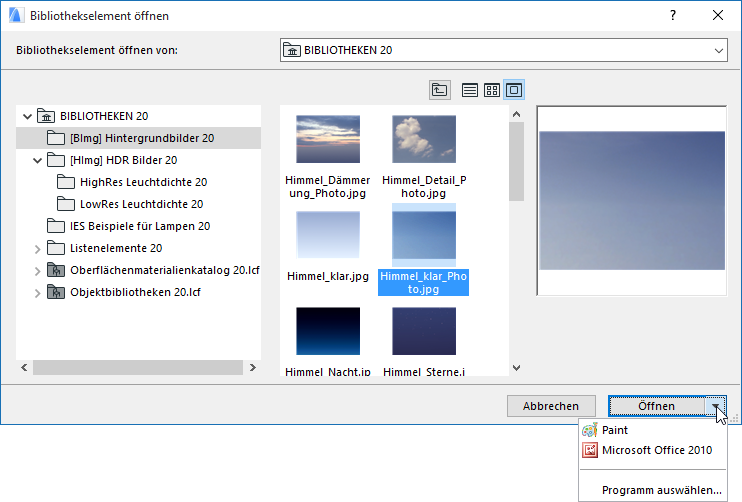This screenshot has height=502, width=742.
Task: Click the Himmel_klar.jpg file name label
Action: [328, 276]
